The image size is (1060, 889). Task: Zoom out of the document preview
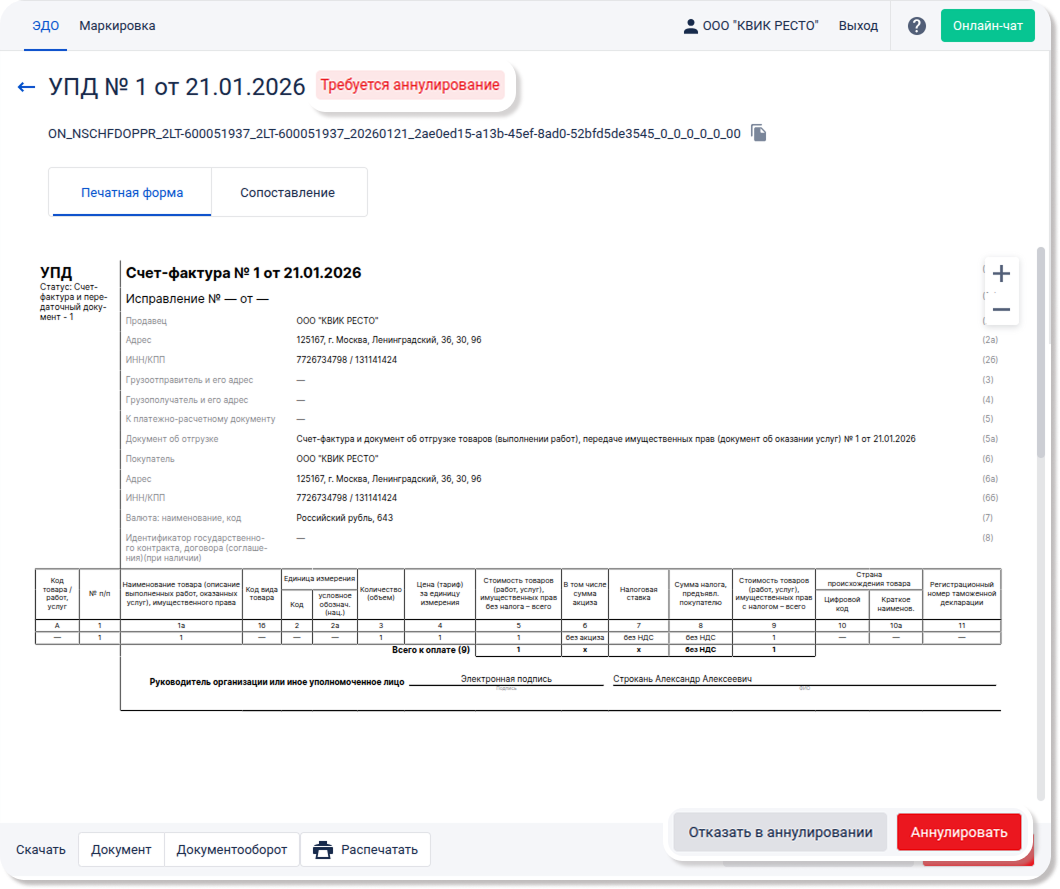coord(1001,310)
